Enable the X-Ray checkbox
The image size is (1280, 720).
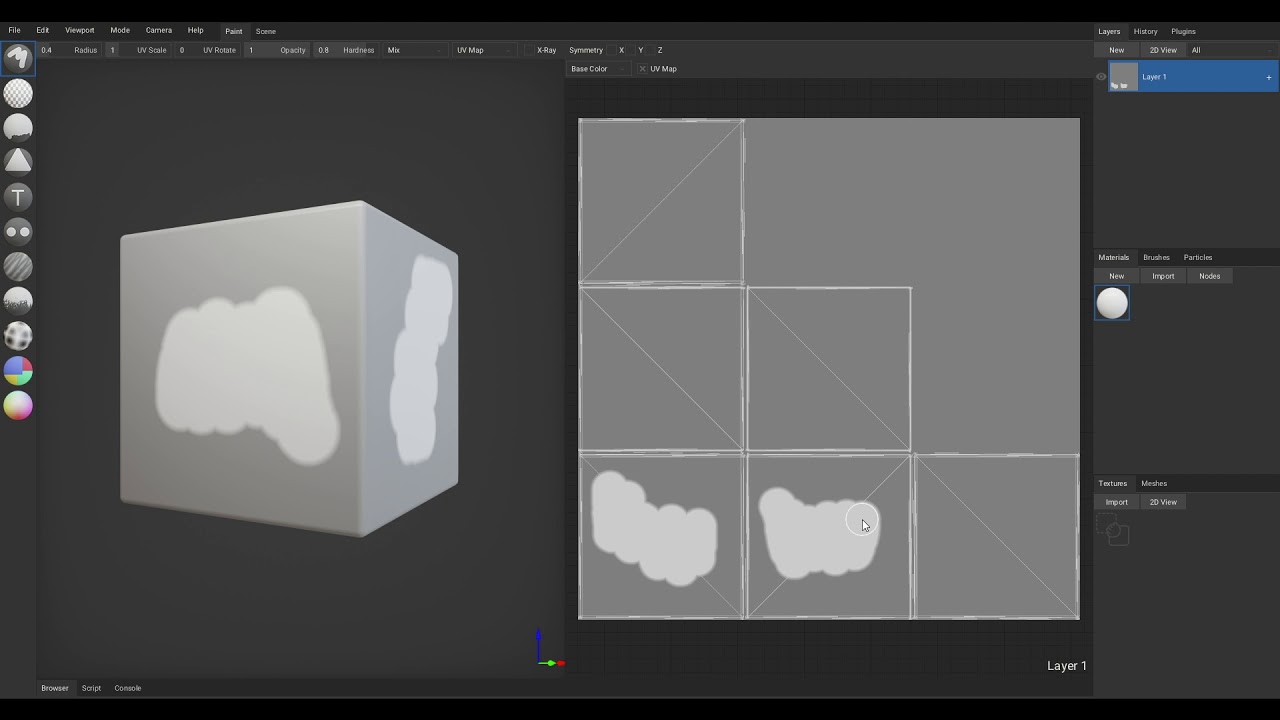tap(530, 50)
